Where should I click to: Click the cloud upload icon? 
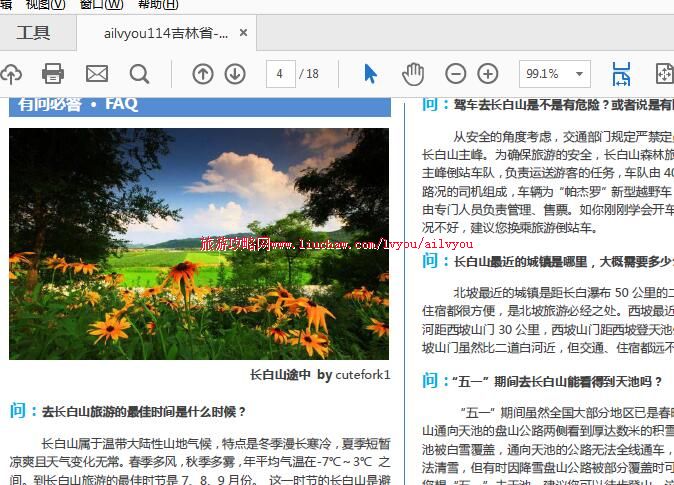10,74
